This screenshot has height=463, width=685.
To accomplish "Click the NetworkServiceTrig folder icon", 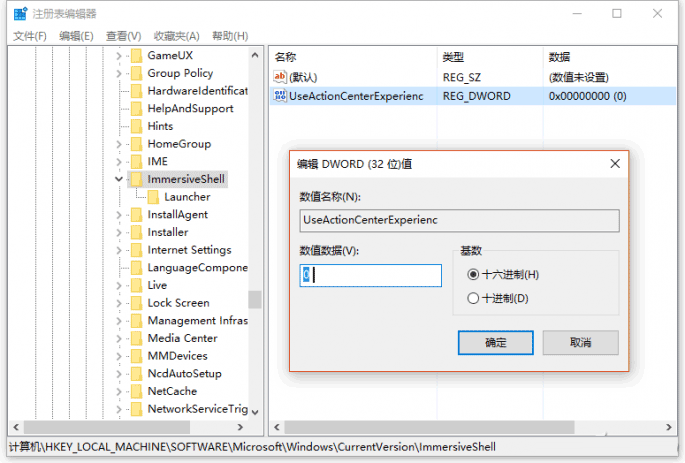I will [137, 409].
